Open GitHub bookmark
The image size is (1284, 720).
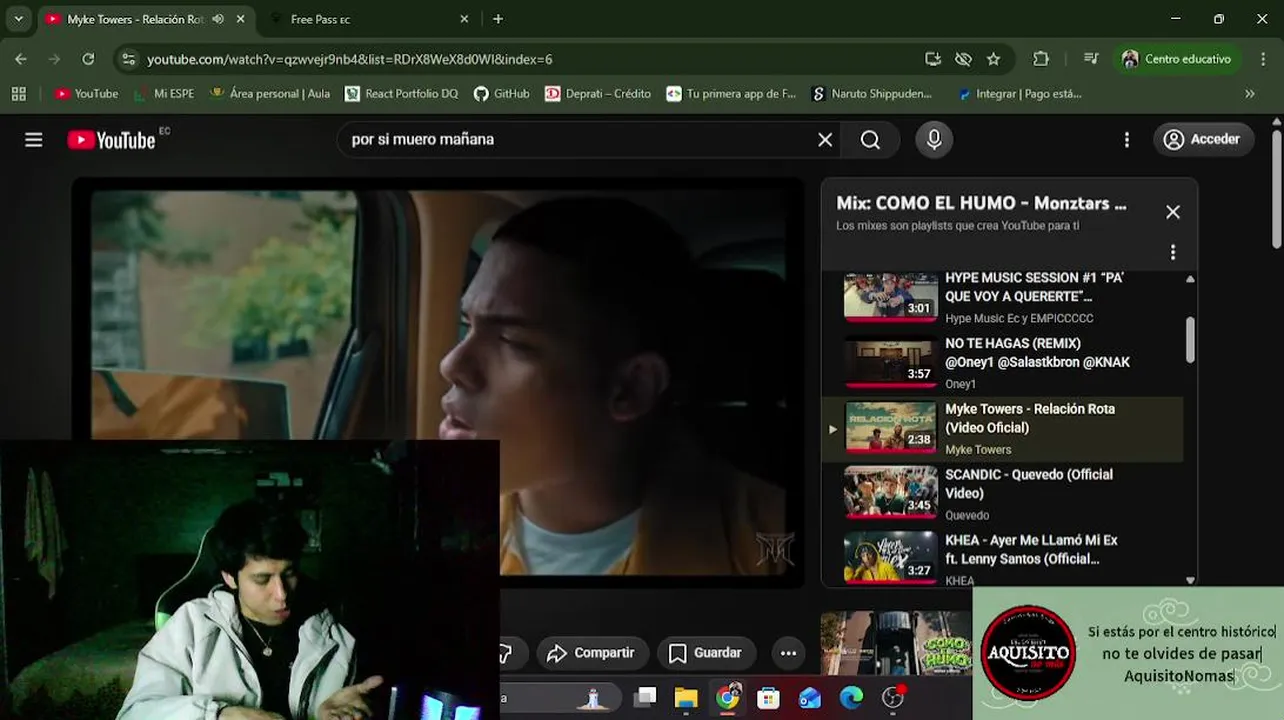(x=501, y=94)
